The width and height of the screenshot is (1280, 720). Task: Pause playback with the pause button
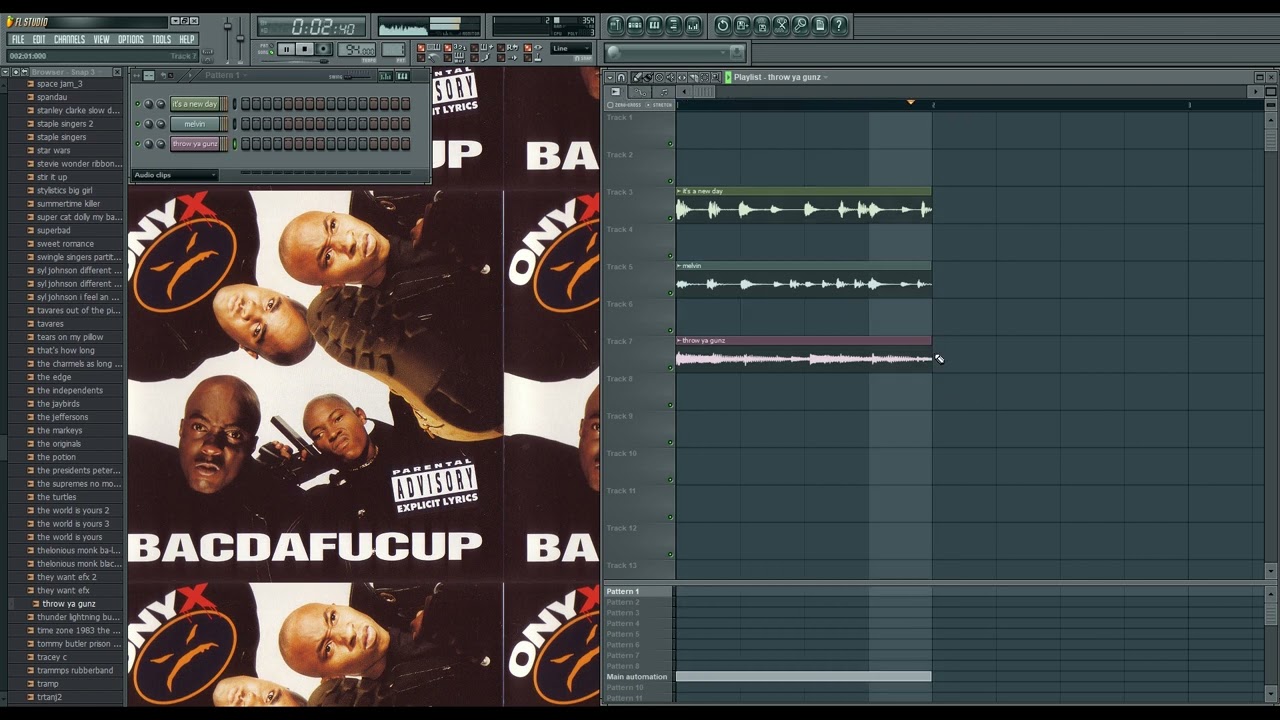[x=287, y=49]
